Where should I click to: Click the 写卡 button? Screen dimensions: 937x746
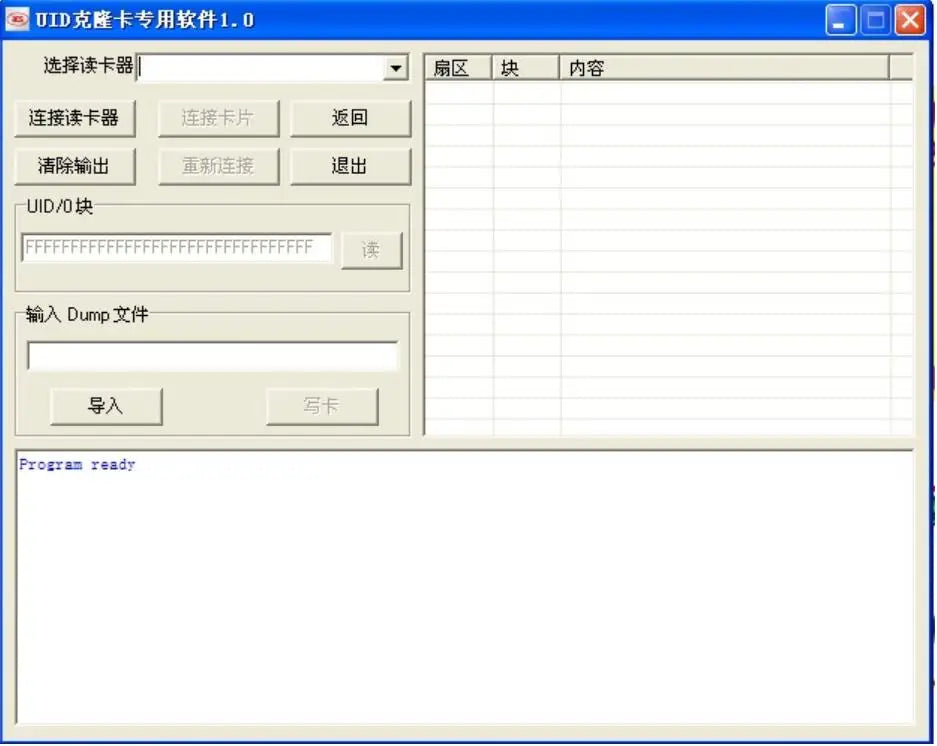[322, 406]
